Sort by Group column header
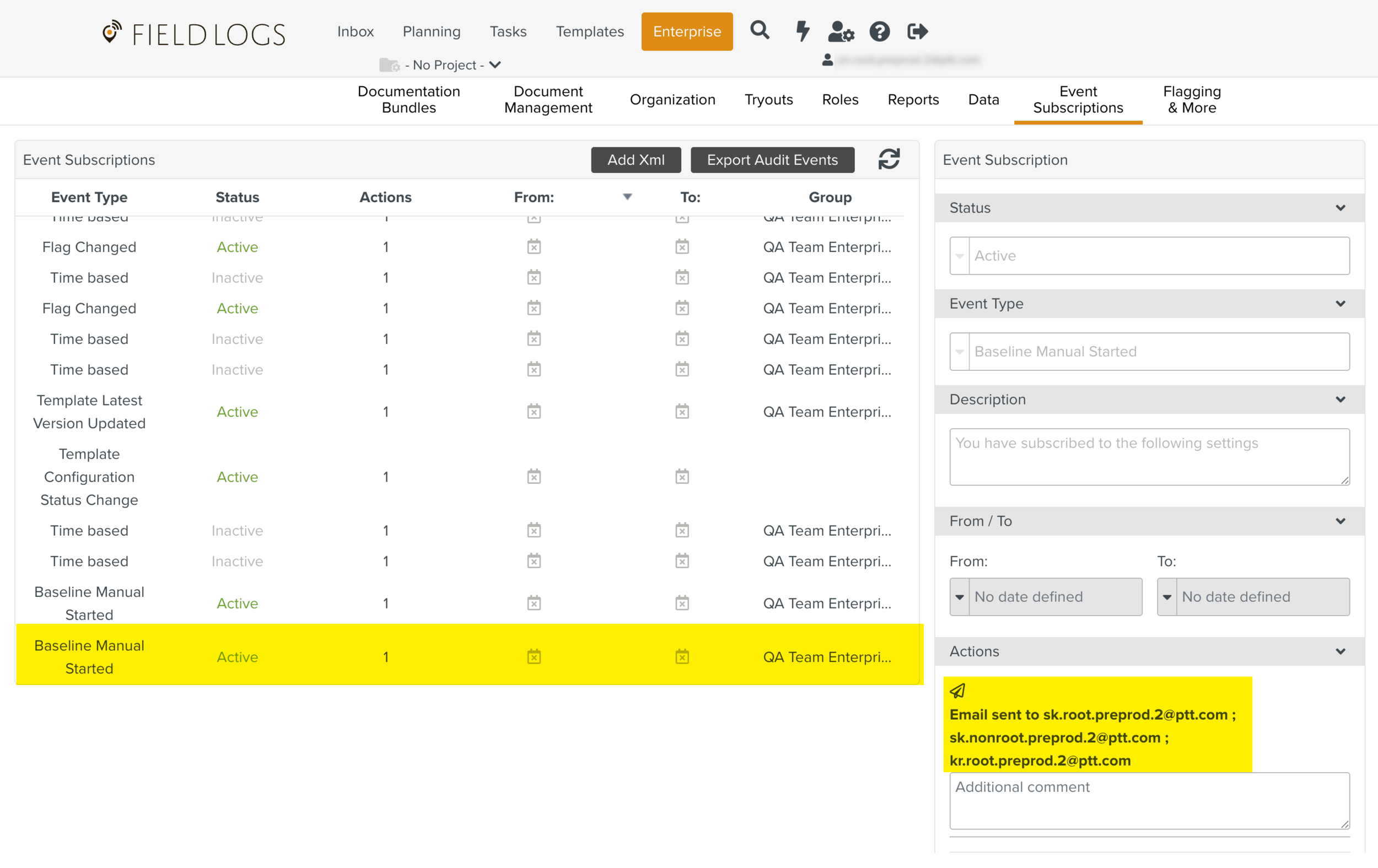 click(830, 197)
